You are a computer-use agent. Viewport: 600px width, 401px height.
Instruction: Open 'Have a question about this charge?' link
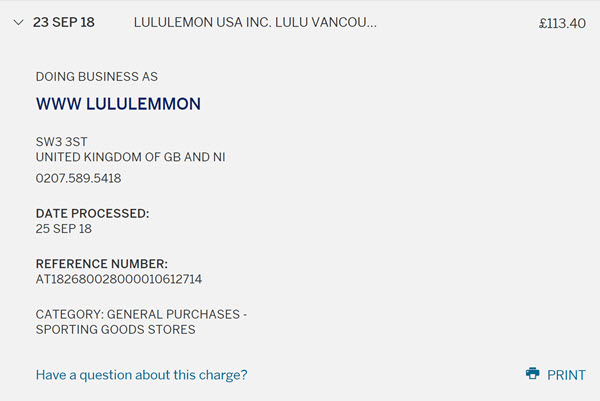click(141, 375)
